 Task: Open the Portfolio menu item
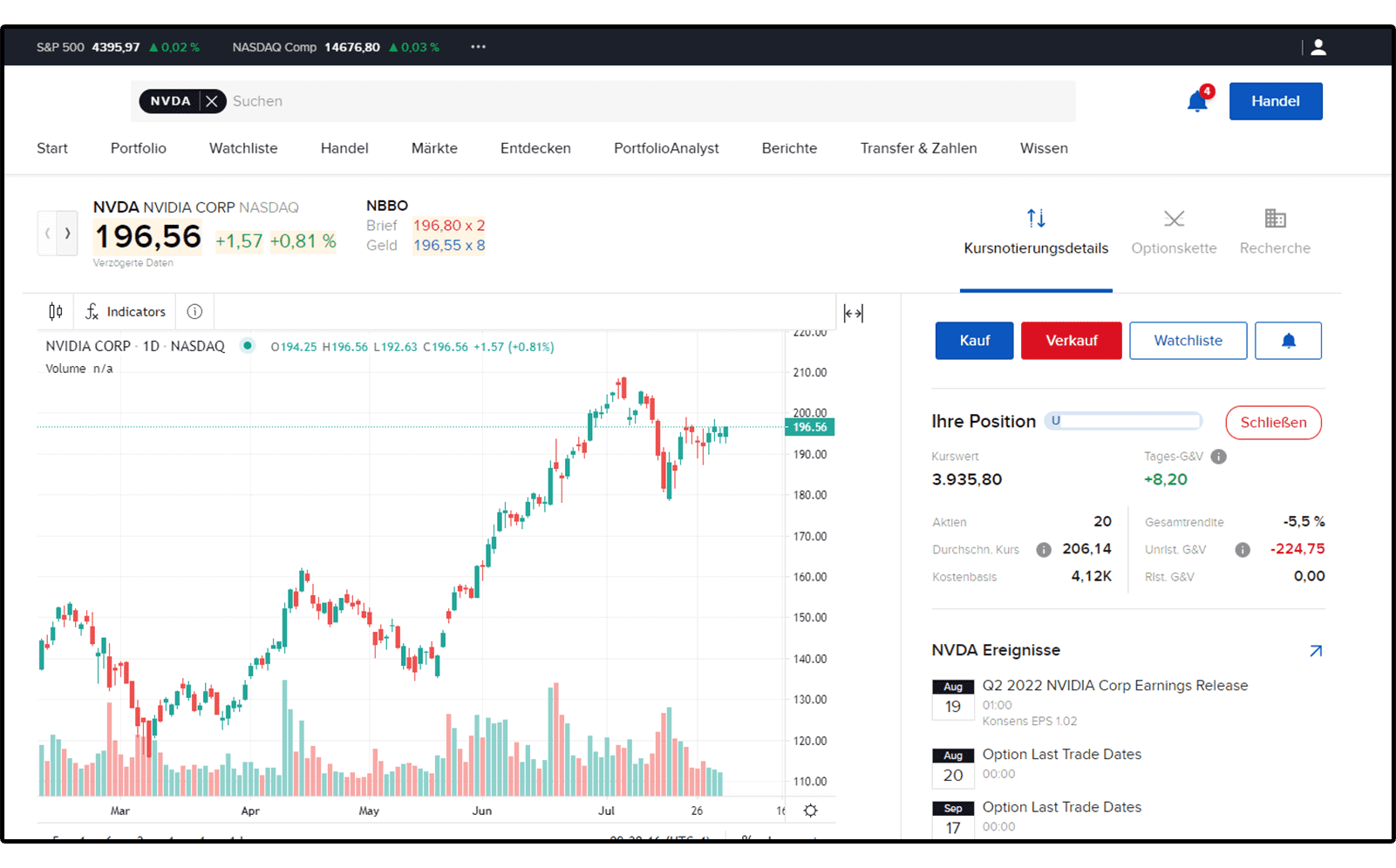pyautogui.click(x=139, y=148)
